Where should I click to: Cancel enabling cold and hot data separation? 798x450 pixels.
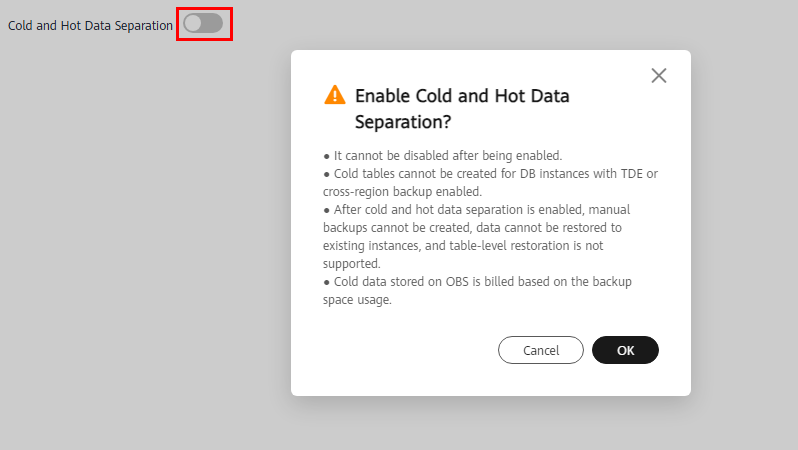tap(540, 350)
